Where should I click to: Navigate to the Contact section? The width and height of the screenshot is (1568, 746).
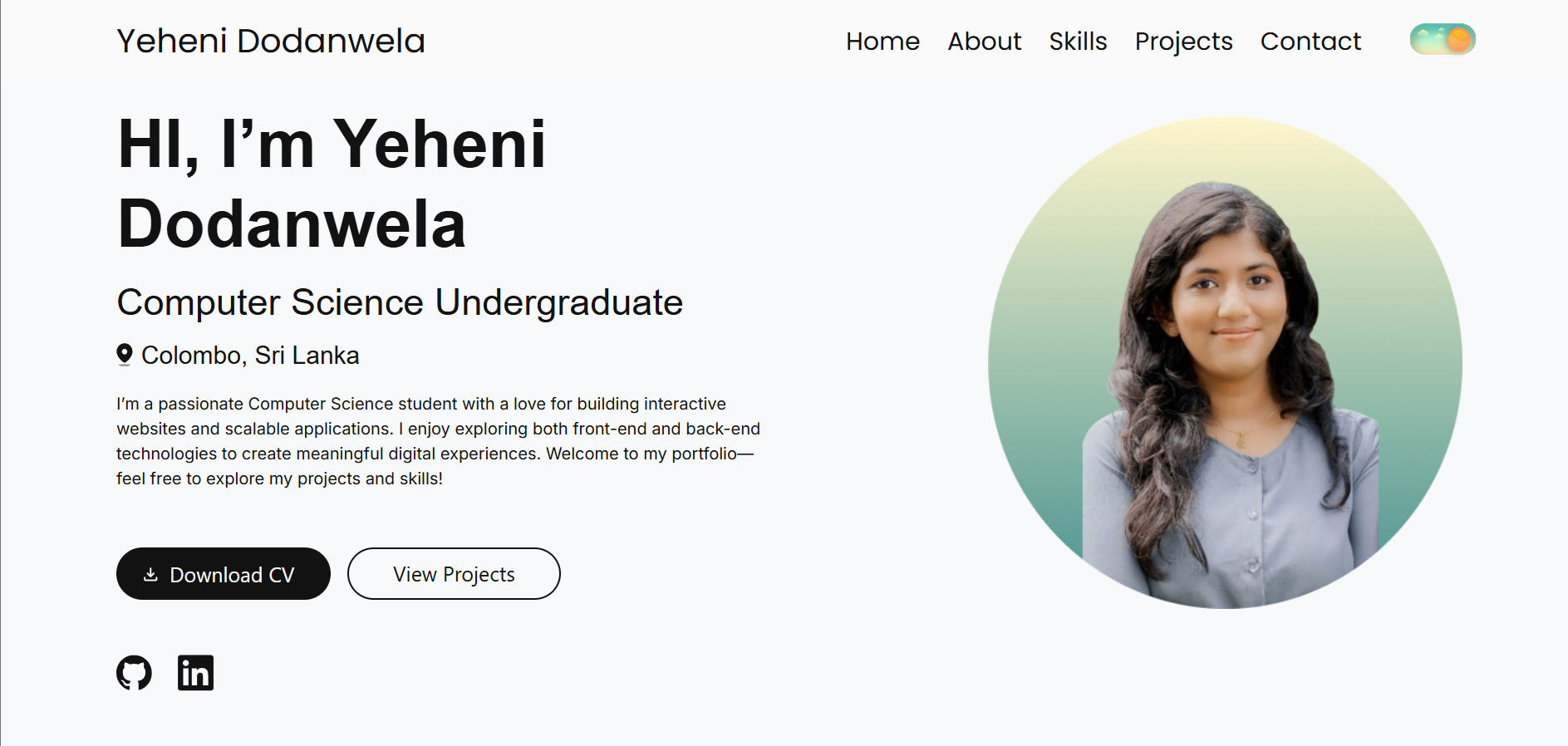[1310, 41]
